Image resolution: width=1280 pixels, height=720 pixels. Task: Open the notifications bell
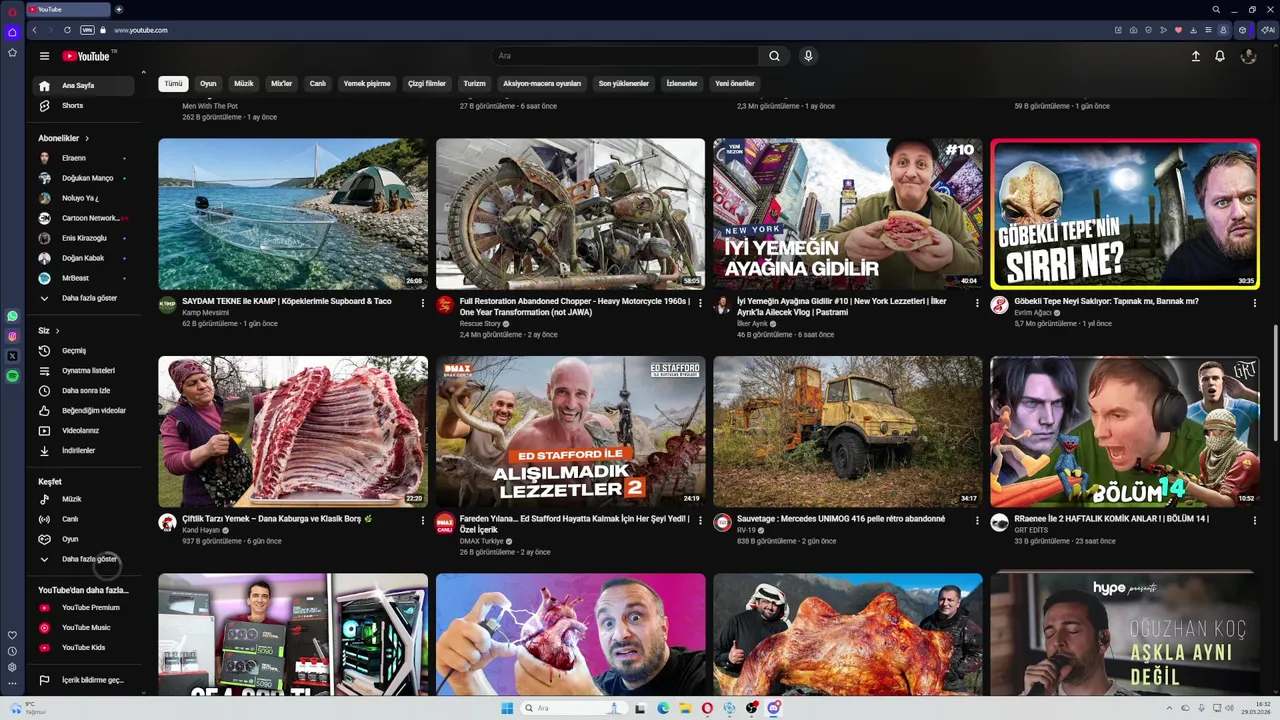1220,56
